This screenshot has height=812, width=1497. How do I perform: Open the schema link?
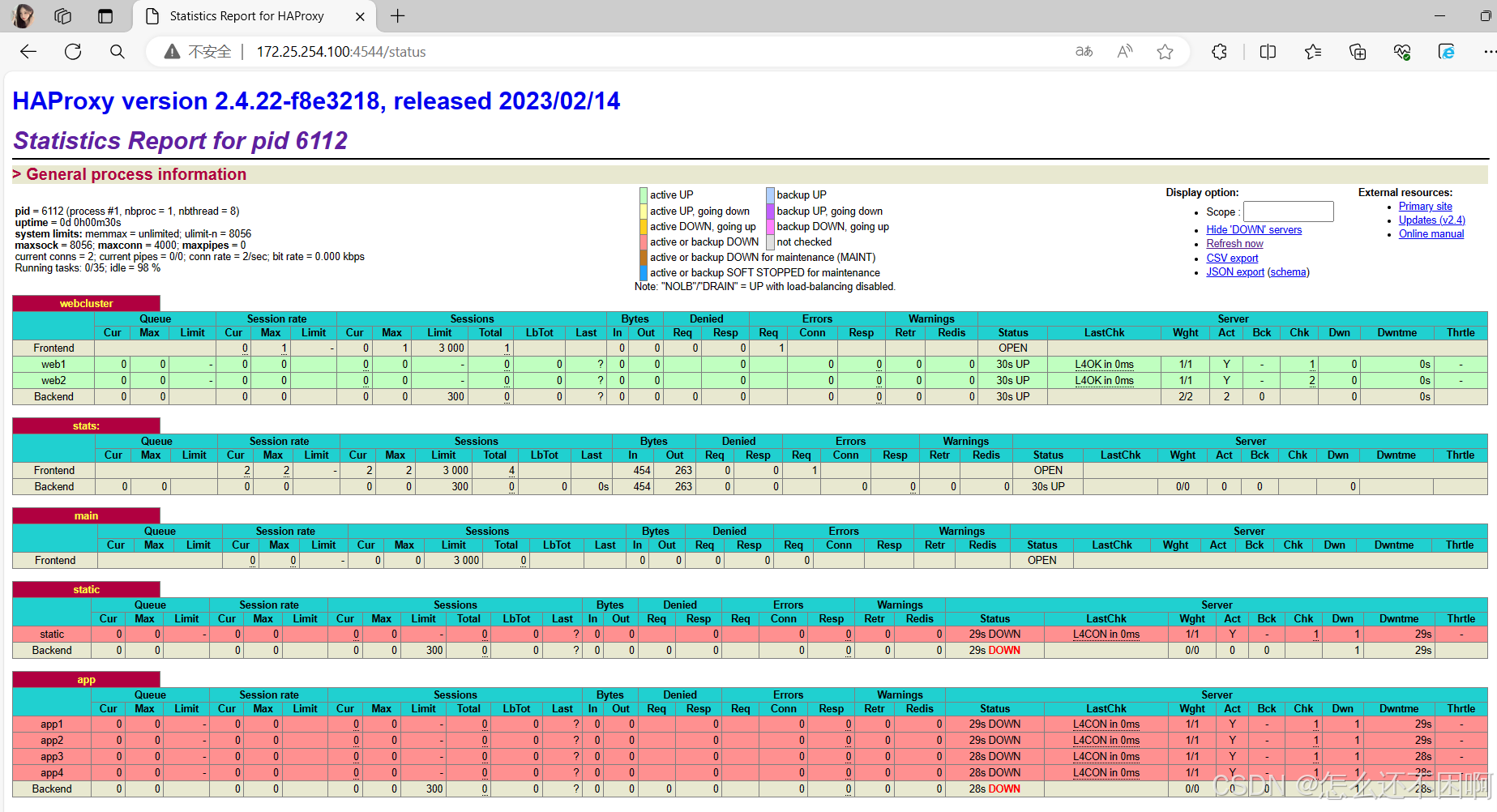pyautogui.click(x=1289, y=272)
